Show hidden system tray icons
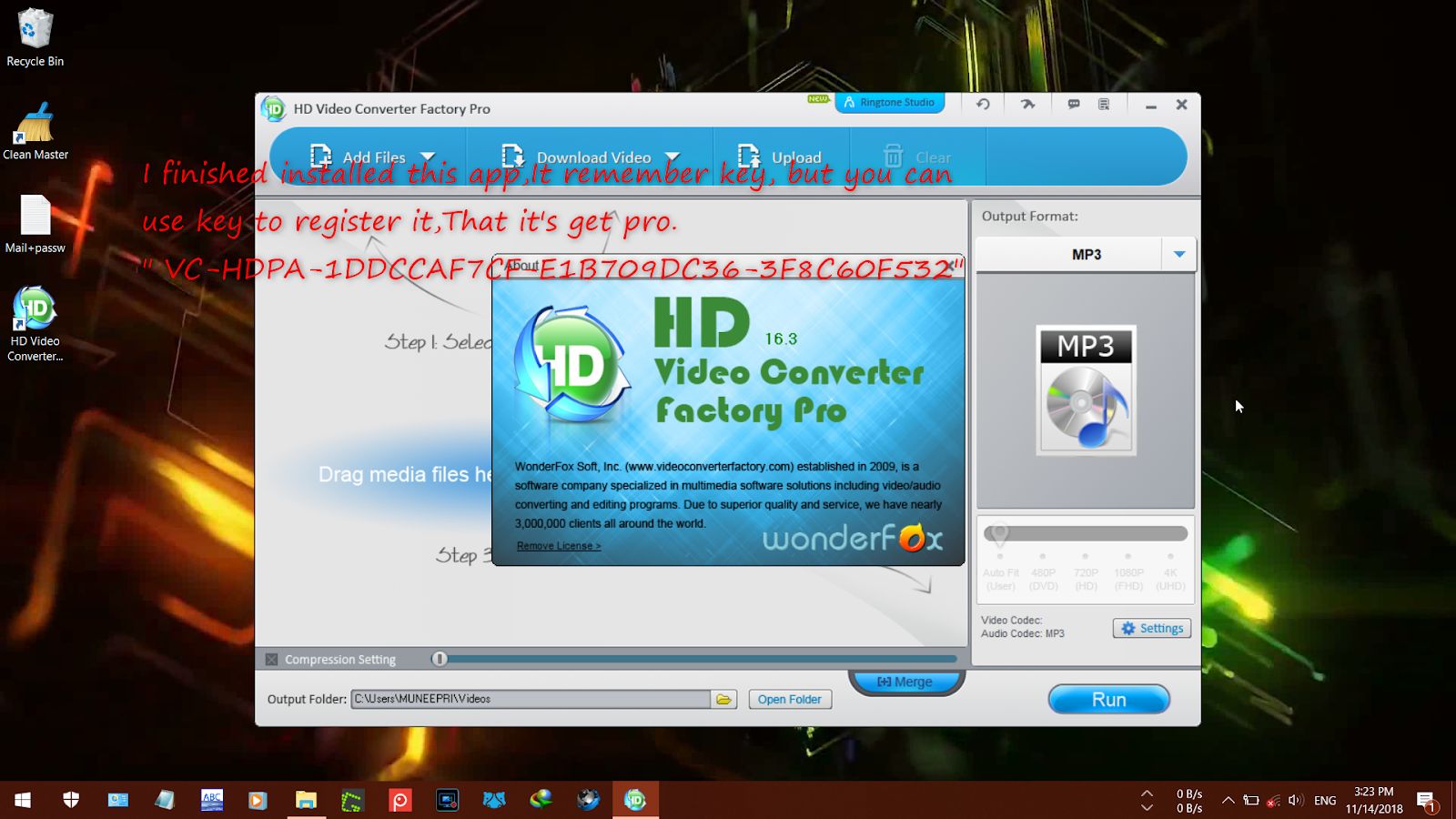1456x819 pixels. click(x=1228, y=801)
